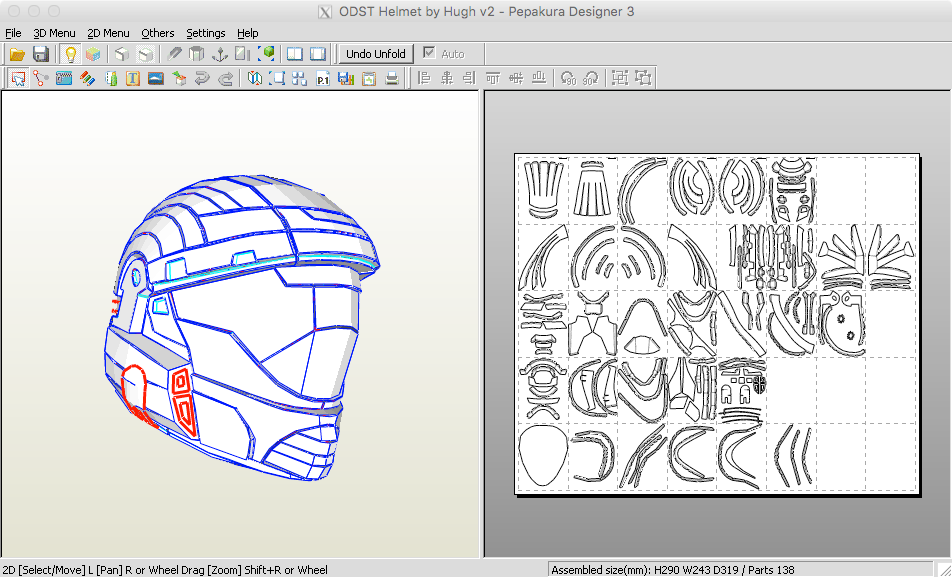Click the solid white cube view icon
Image resolution: width=952 pixels, height=577 pixels.
tap(122, 54)
